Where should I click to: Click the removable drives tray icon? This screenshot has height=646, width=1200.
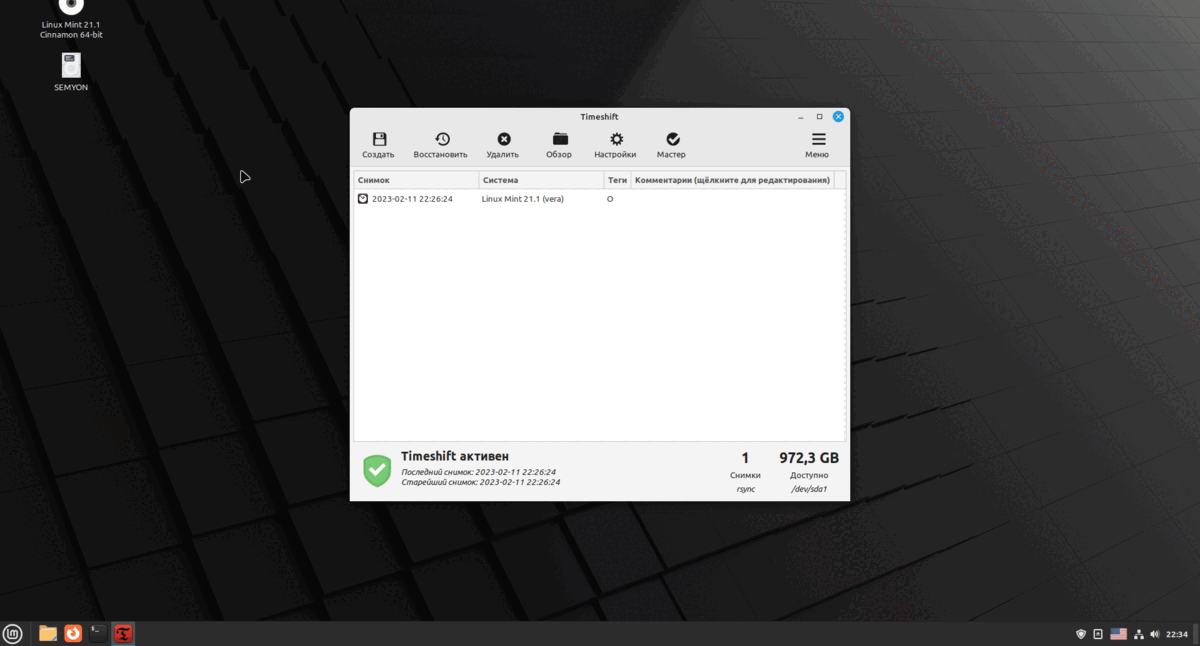(x=1098, y=634)
